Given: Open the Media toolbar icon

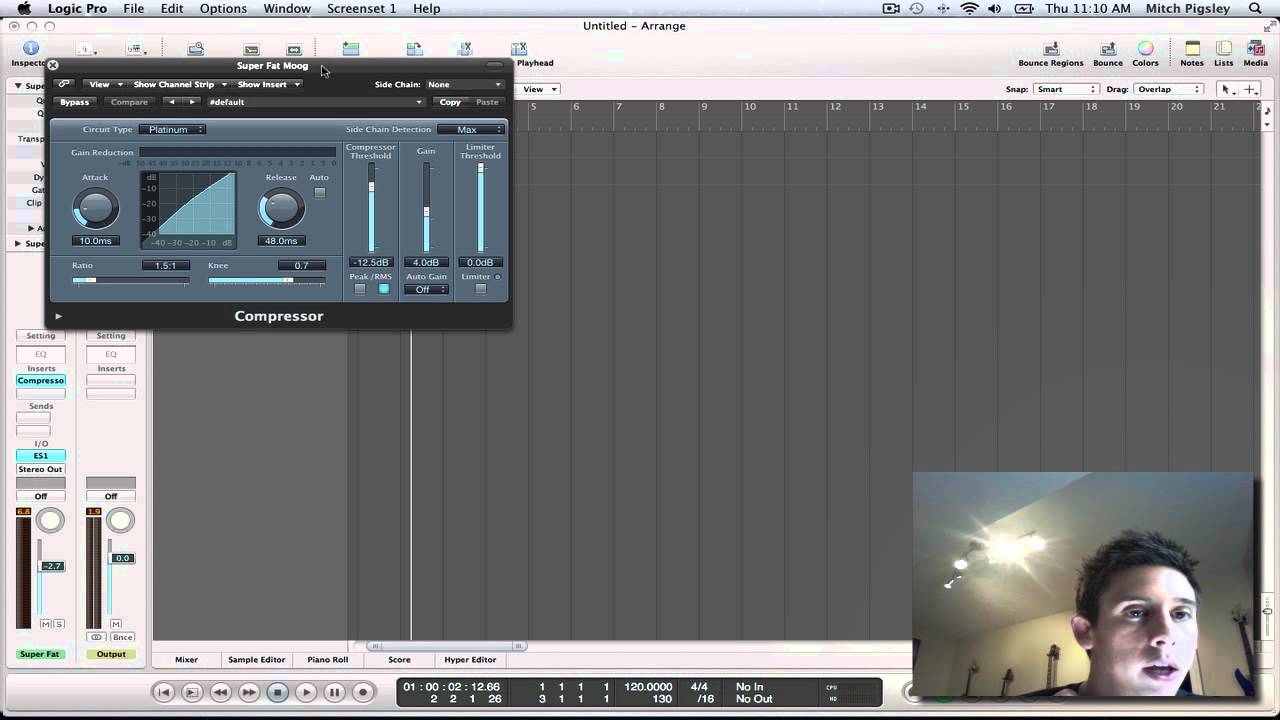Looking at the screenshot, I should (1255, 48).
